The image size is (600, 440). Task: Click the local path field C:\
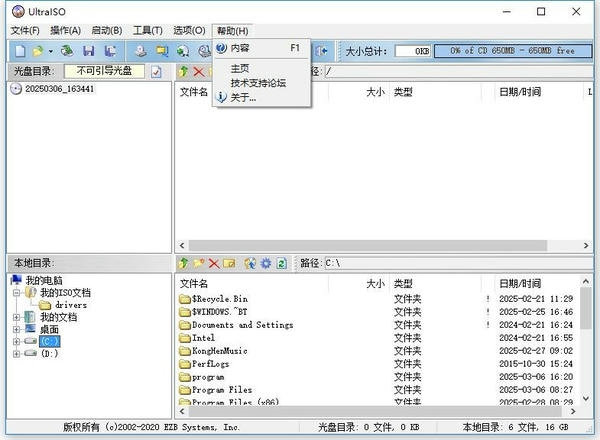point(458,263)
